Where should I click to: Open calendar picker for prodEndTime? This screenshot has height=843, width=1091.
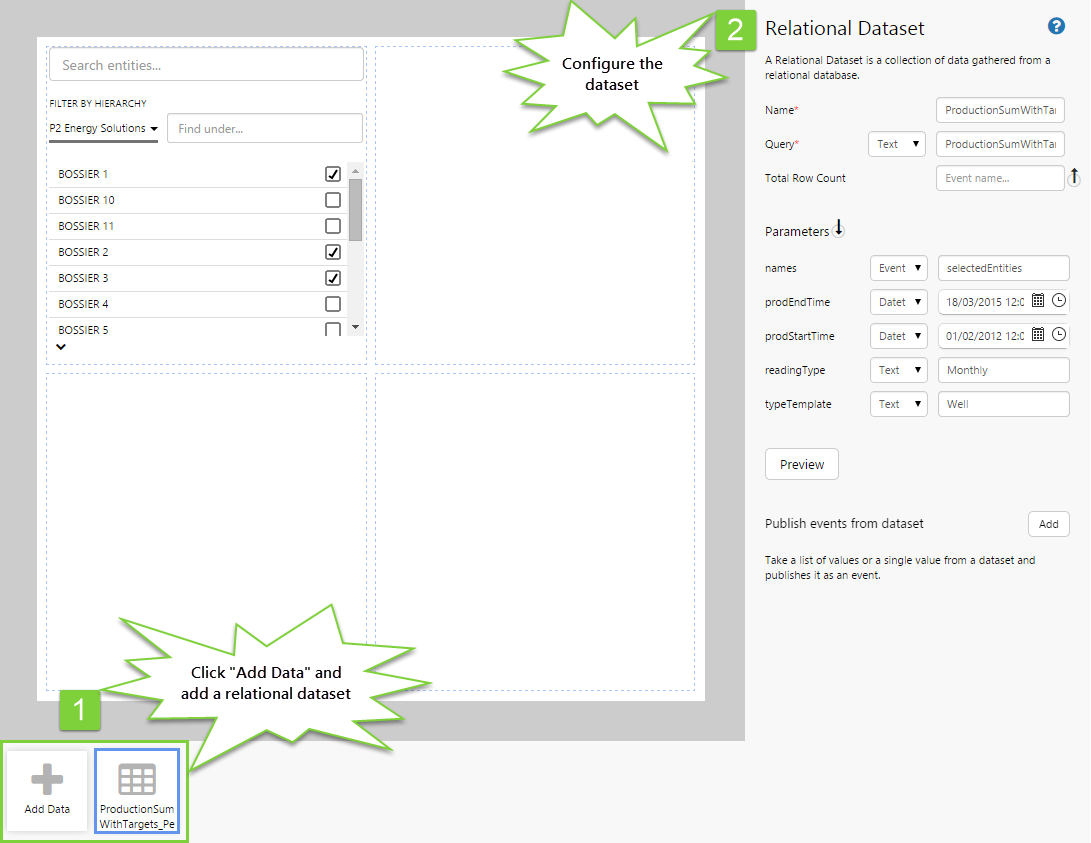[x=1038, y=301]
